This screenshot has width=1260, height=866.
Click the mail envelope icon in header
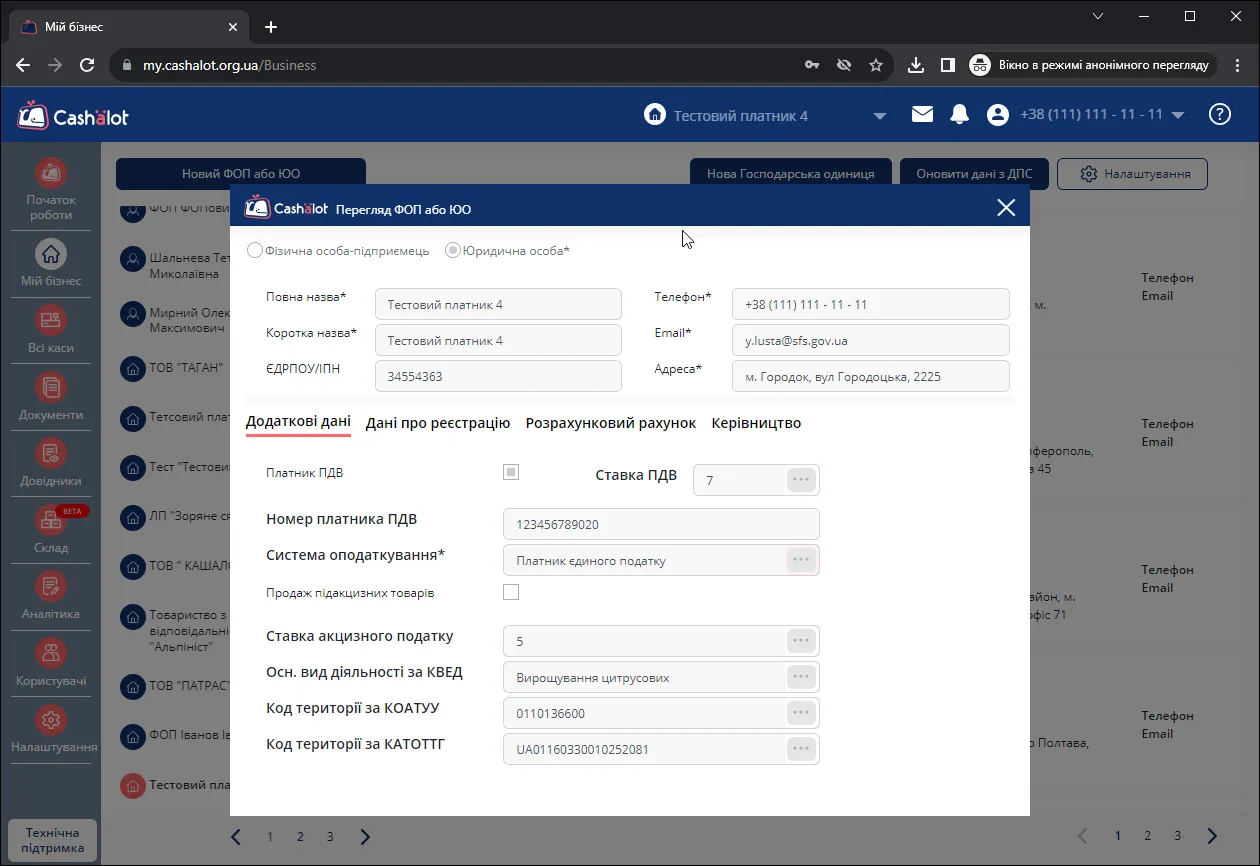922,115
